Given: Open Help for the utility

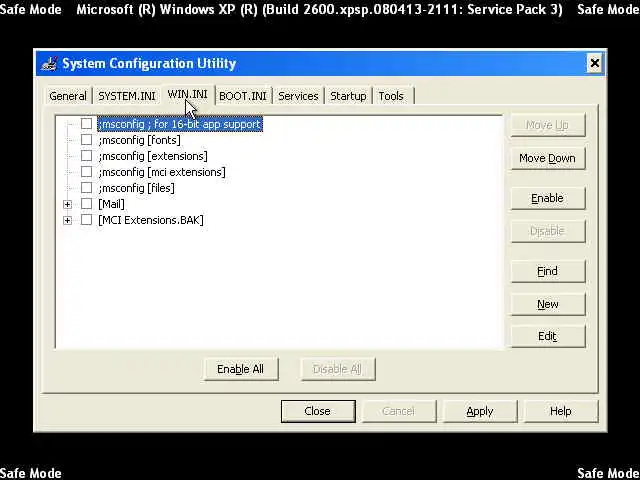Looking at the screenshot, I should [561, 411].
